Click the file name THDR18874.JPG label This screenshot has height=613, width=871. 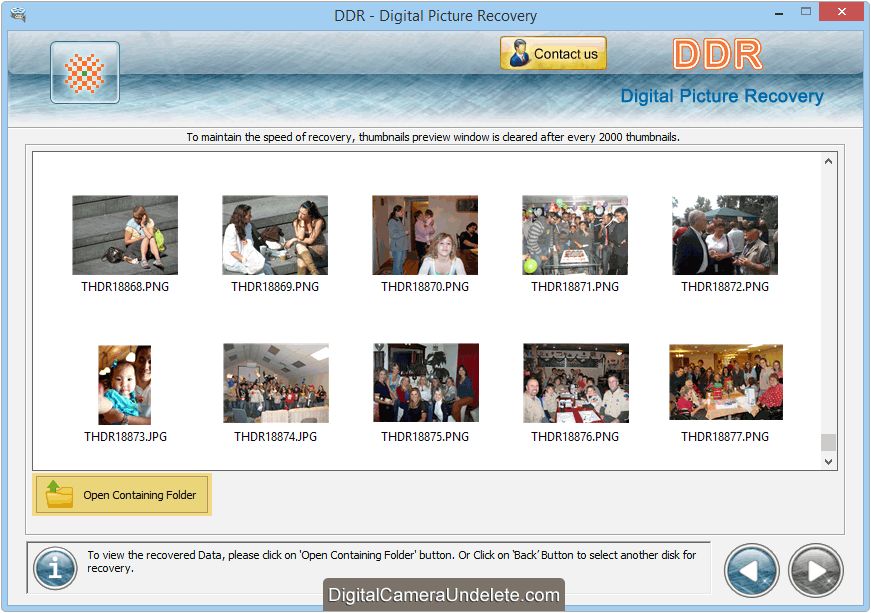[276, 436]
